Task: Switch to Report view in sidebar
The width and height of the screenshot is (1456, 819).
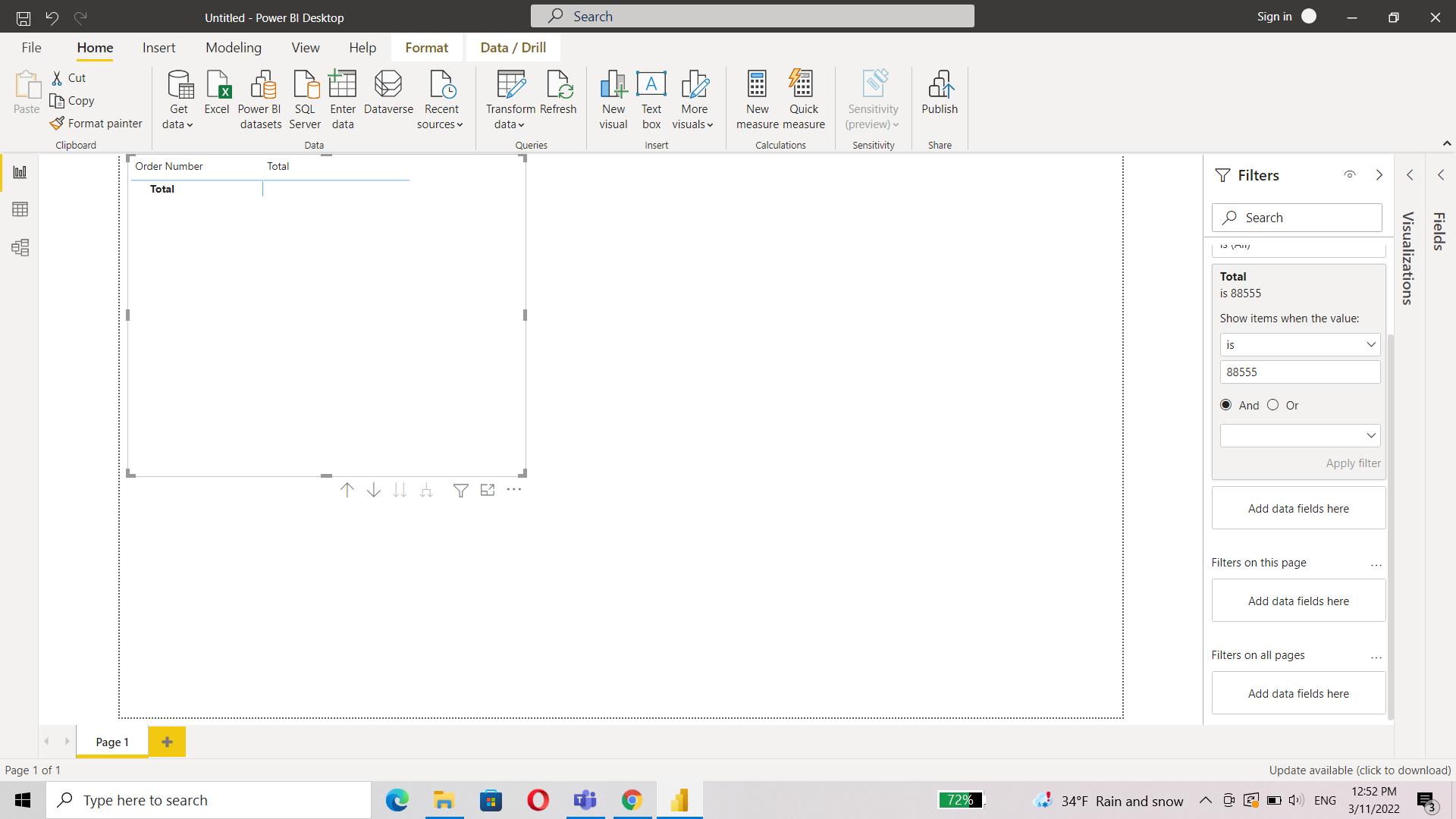Action: coord(20,172)
